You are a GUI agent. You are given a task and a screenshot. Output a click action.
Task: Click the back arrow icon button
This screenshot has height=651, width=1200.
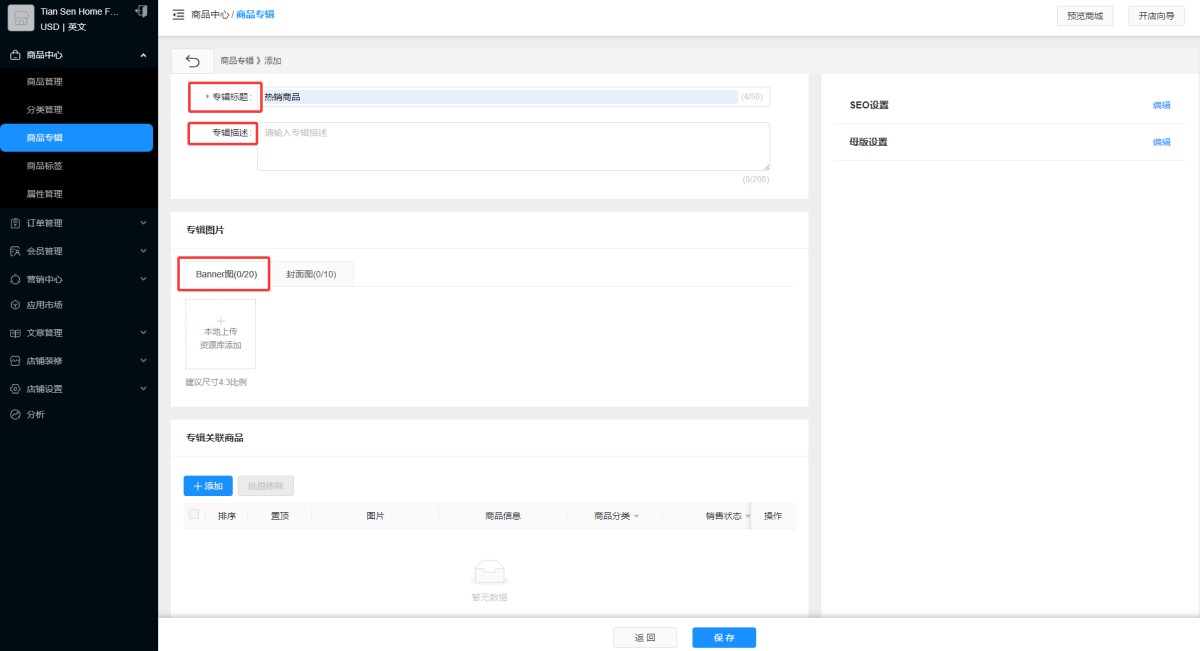click(192, 61)
